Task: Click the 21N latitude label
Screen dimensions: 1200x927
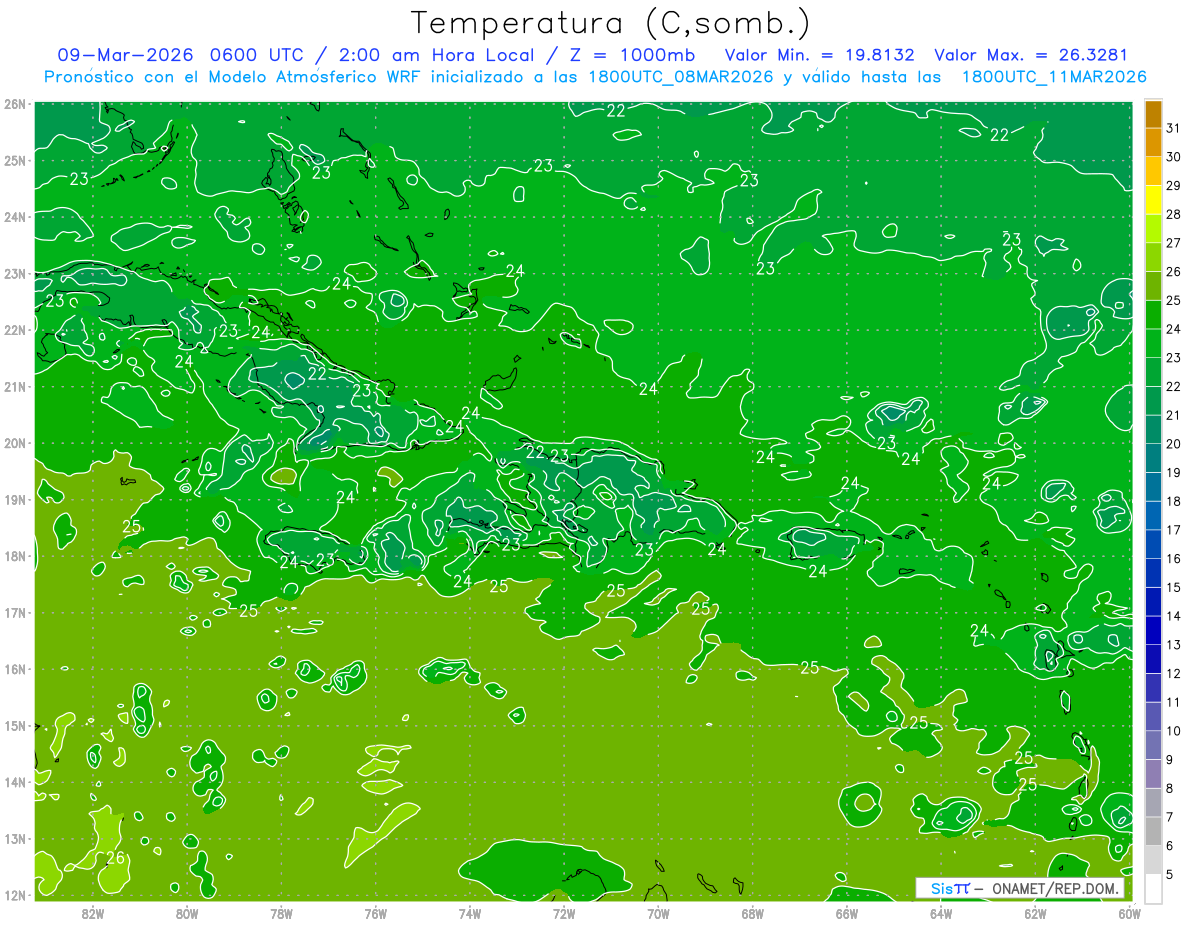Action: 15,387
